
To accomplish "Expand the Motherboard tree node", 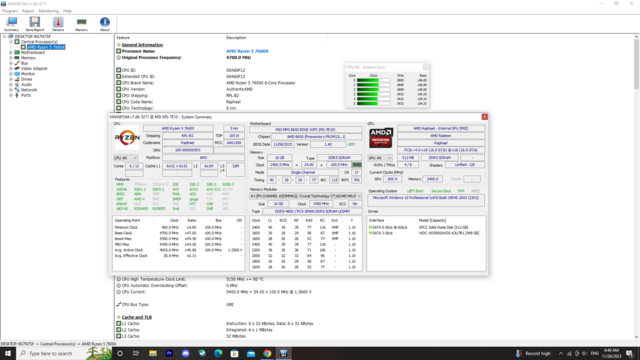I will point(11,53).
